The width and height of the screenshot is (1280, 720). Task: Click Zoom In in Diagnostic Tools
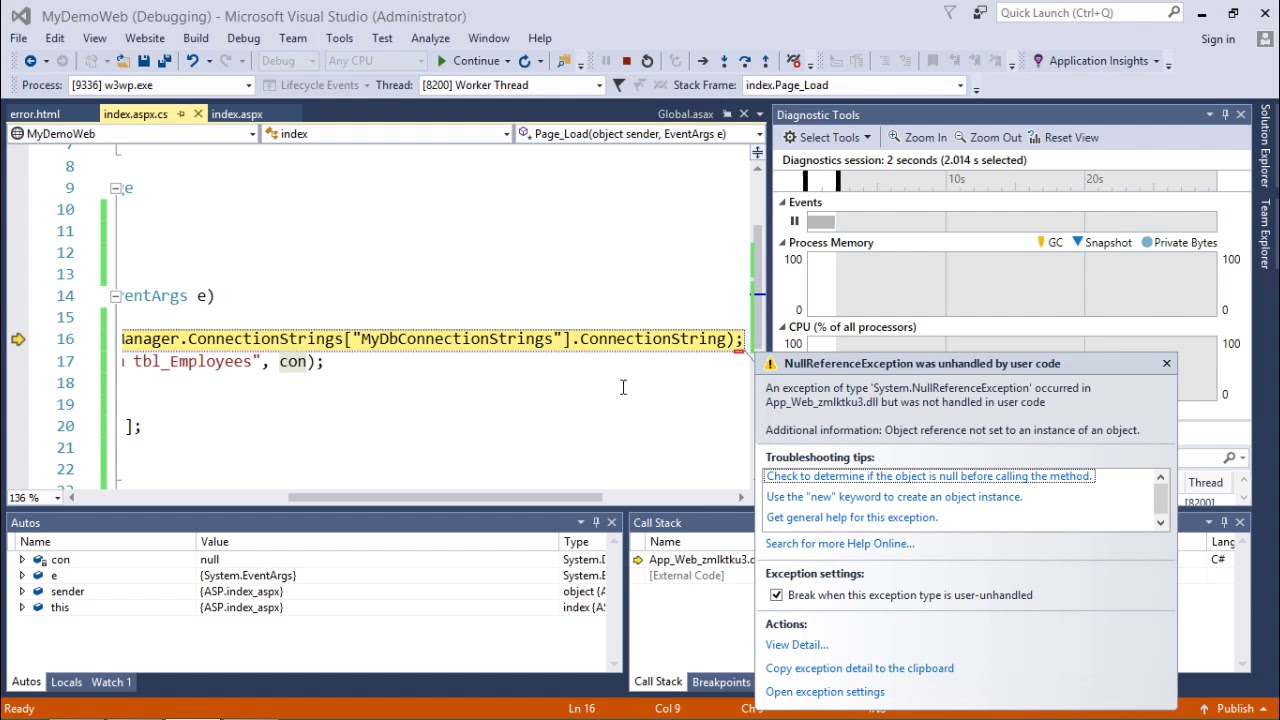916,137
